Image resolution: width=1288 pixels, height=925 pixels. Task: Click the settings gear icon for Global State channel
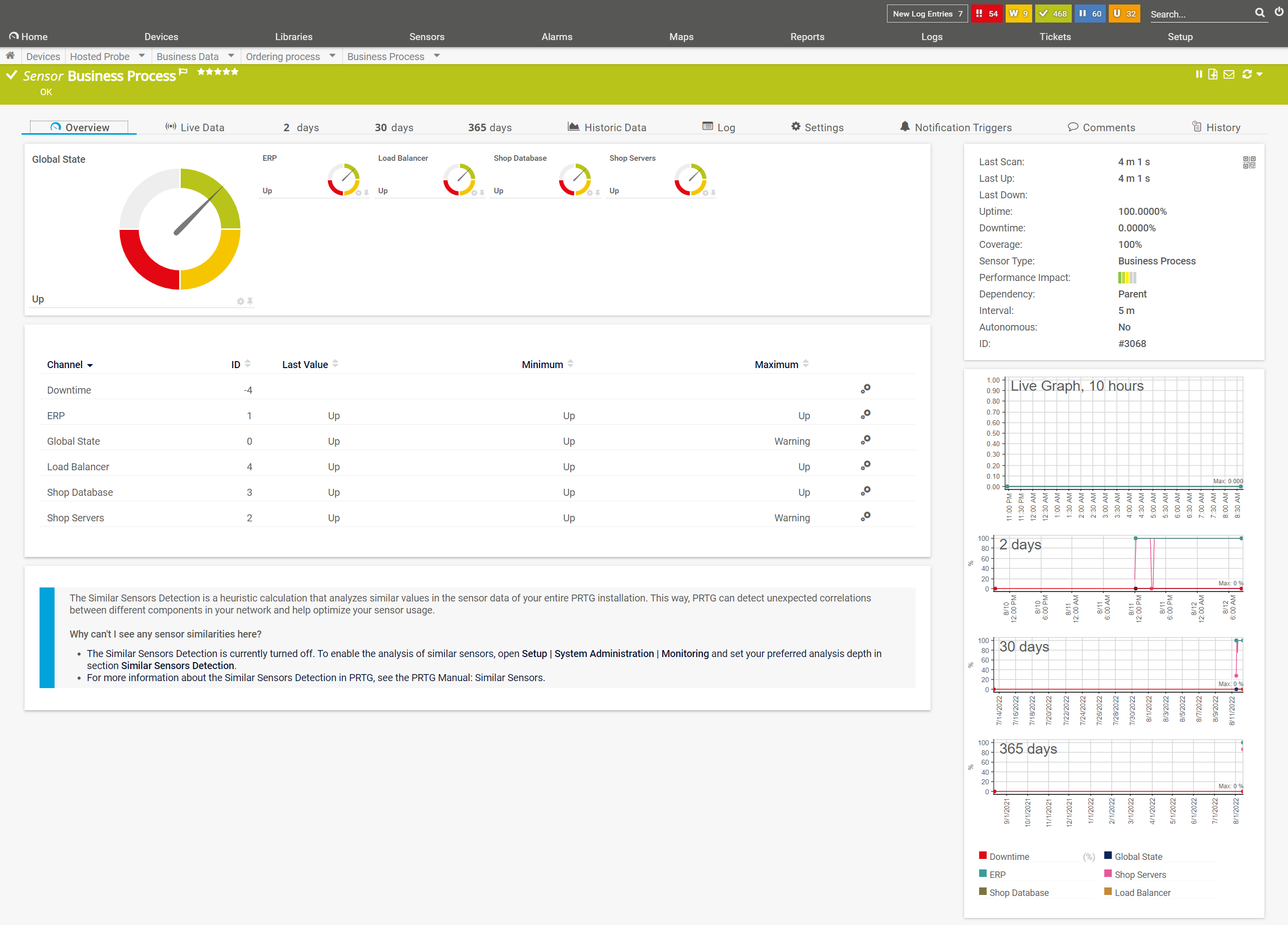pyautogui.click(x=865, y=441)
